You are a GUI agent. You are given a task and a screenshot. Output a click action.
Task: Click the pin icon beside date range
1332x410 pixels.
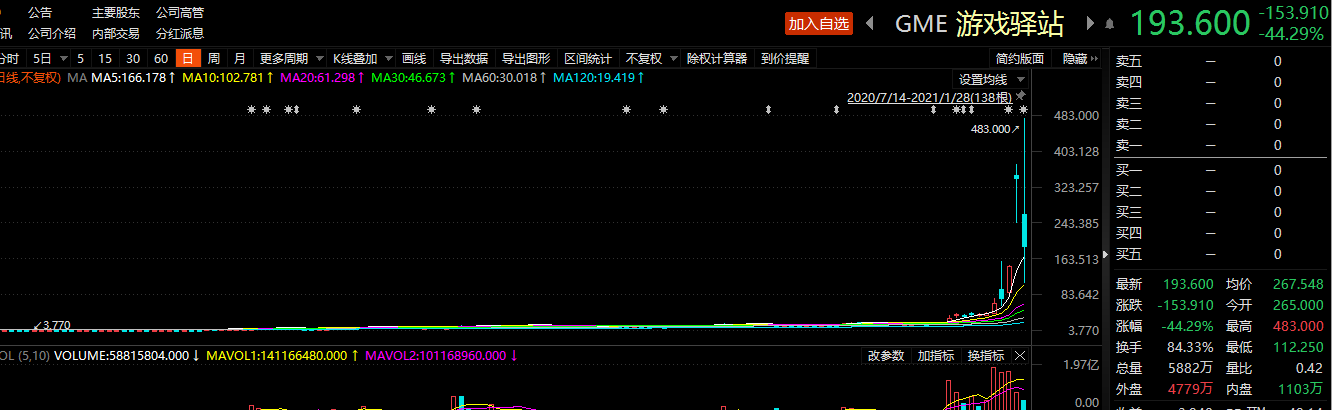coord(1020,96)
